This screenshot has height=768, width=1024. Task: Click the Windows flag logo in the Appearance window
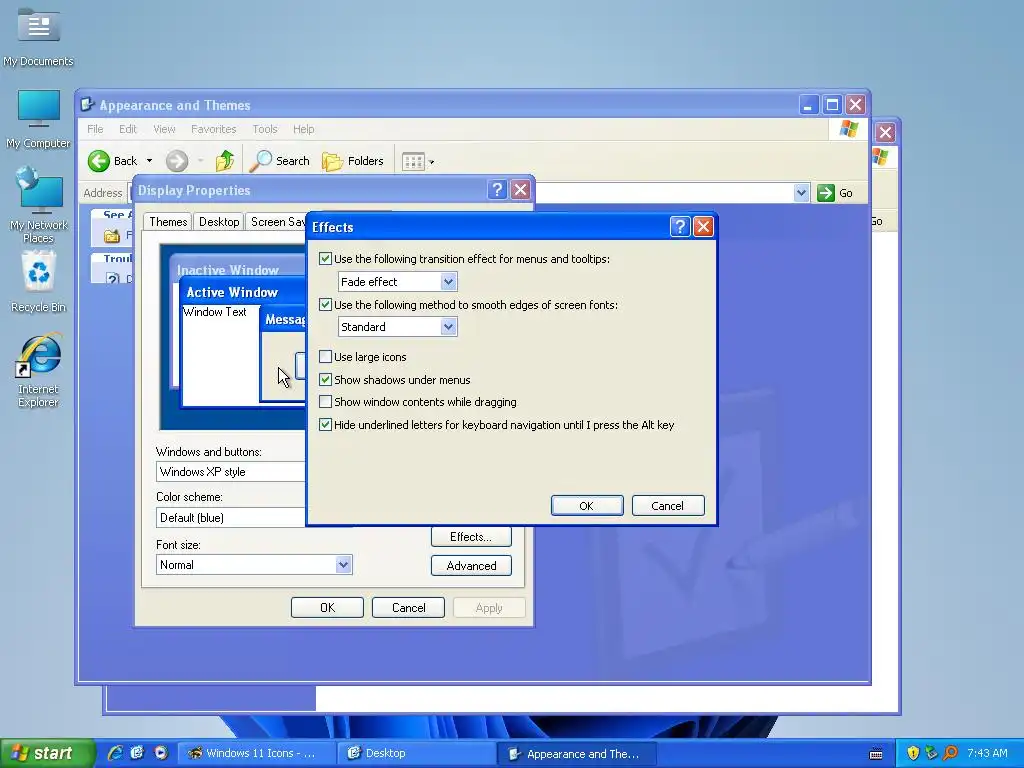[x=849, y=129]
